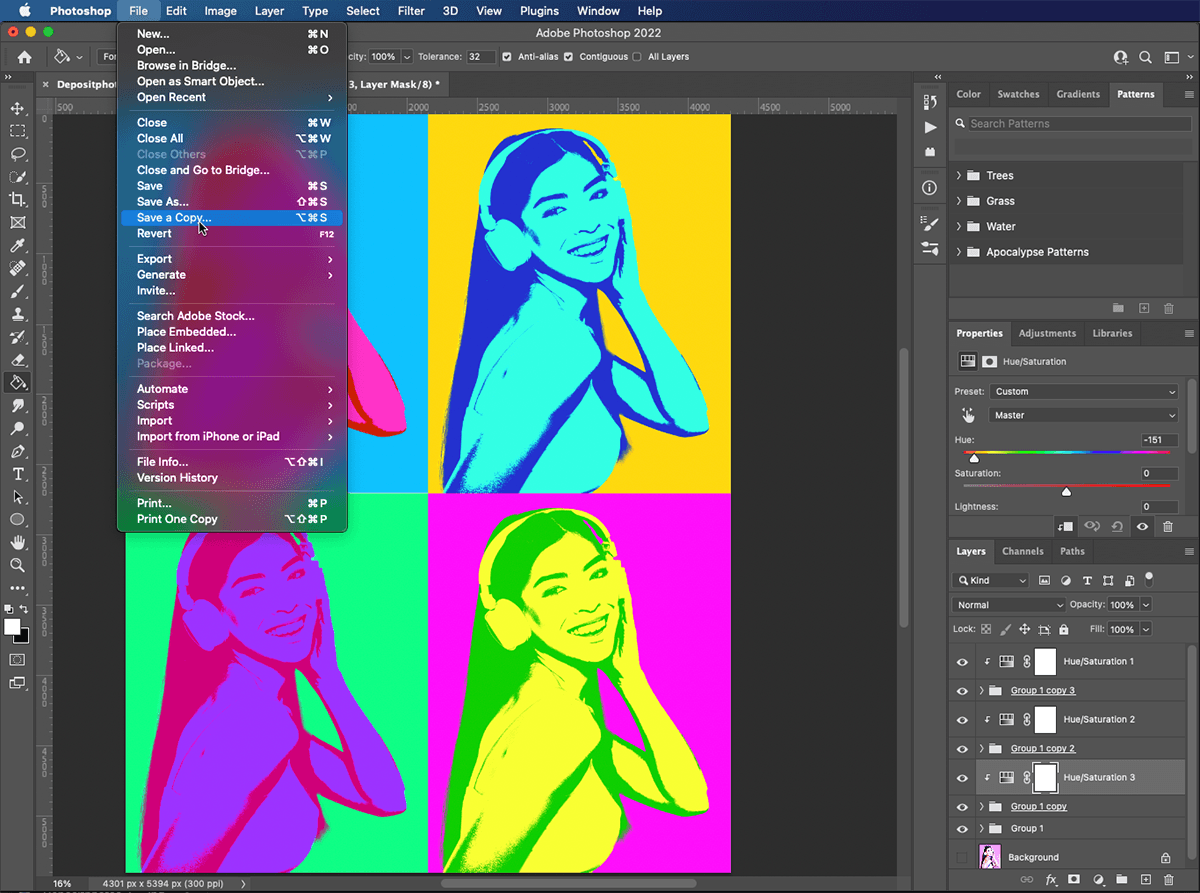Show the Background layer visibility
This screenshot has width=1200, height=893.
[963, 857]
